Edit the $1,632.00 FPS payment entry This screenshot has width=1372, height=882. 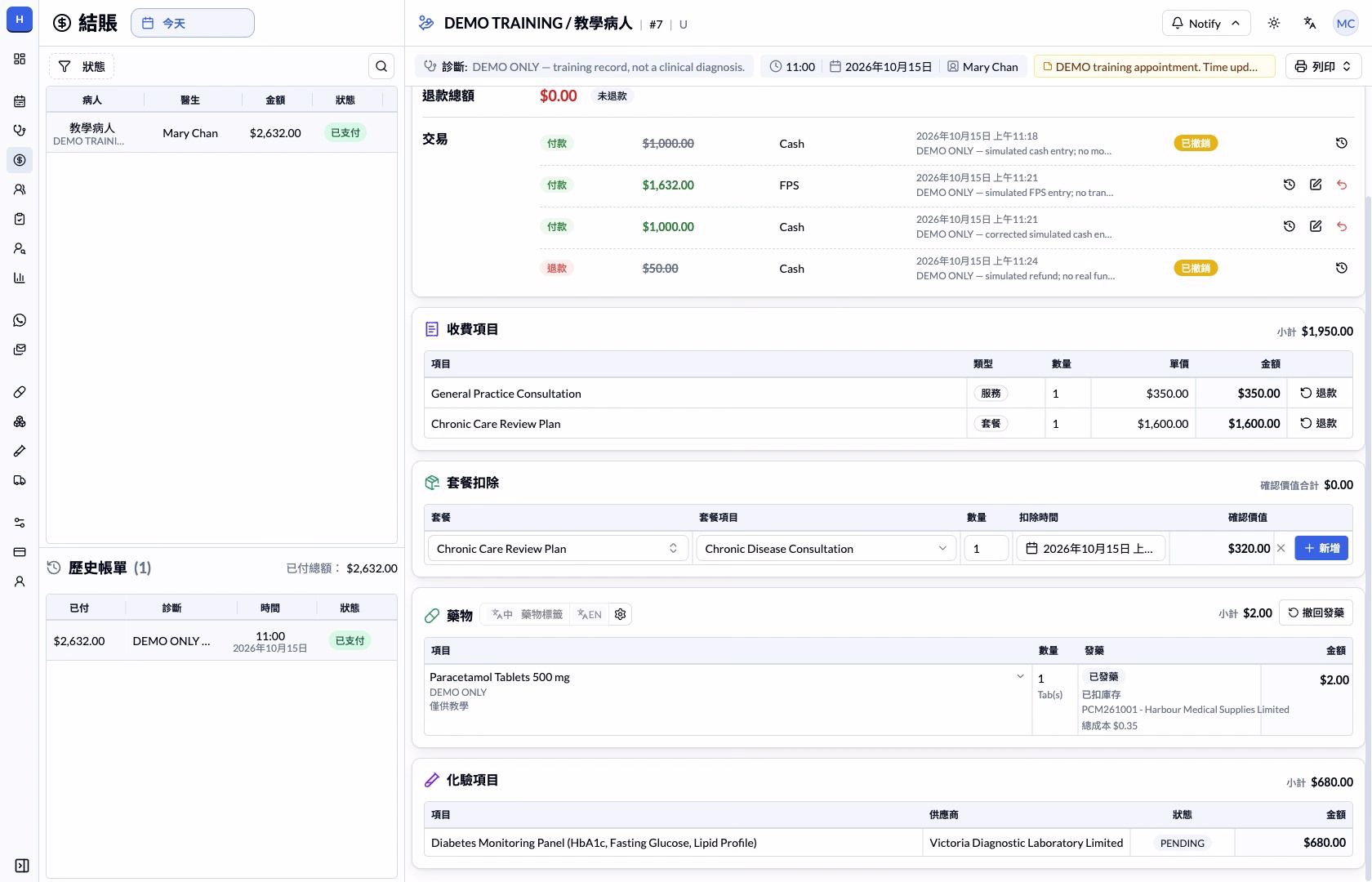coord(1316,185)
